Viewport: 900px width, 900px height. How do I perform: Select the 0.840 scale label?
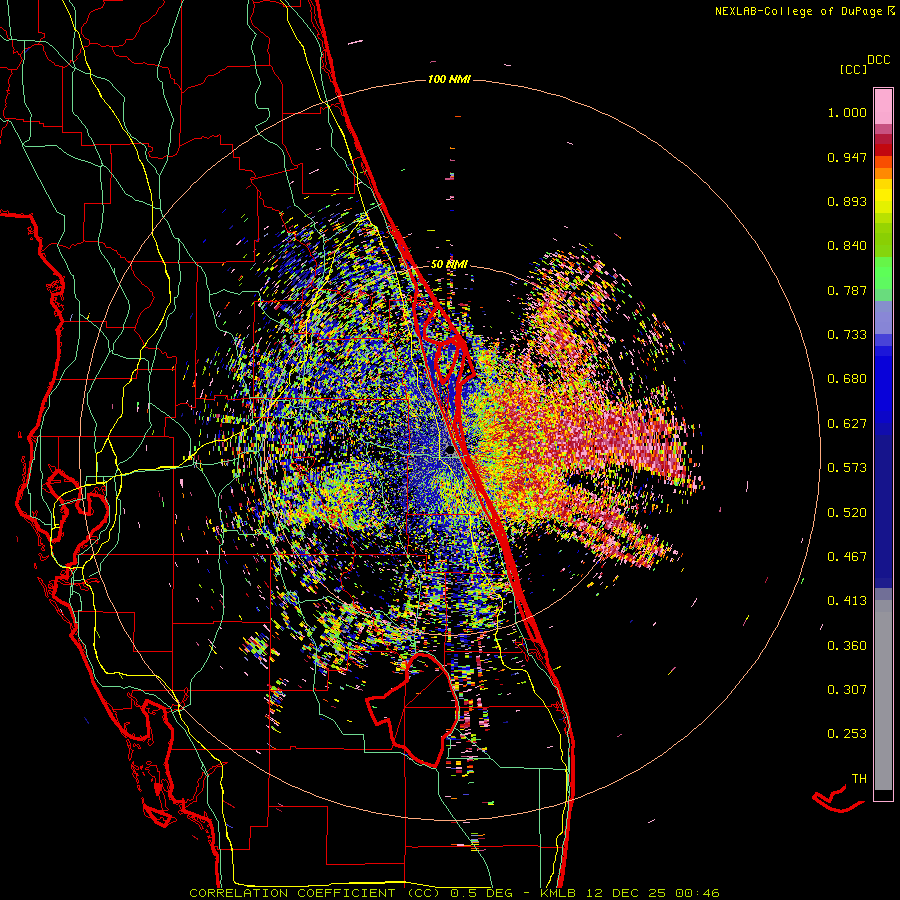pos(847,246)
